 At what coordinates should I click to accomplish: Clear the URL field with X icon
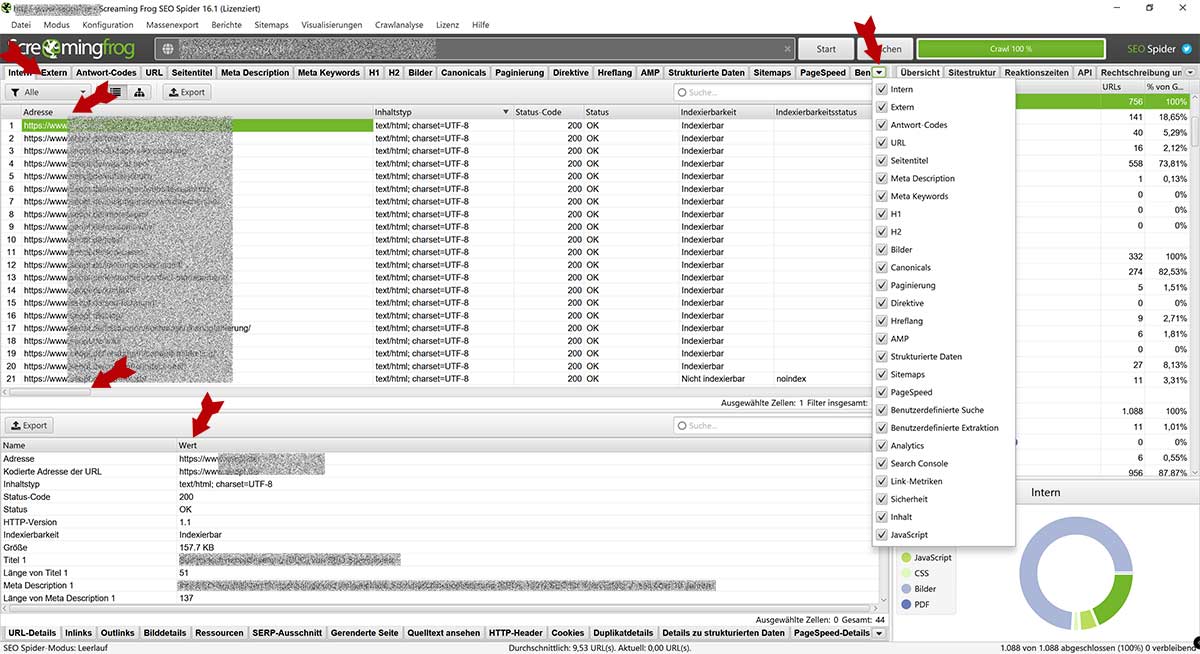pyautogui.click(x=787, y=48)
